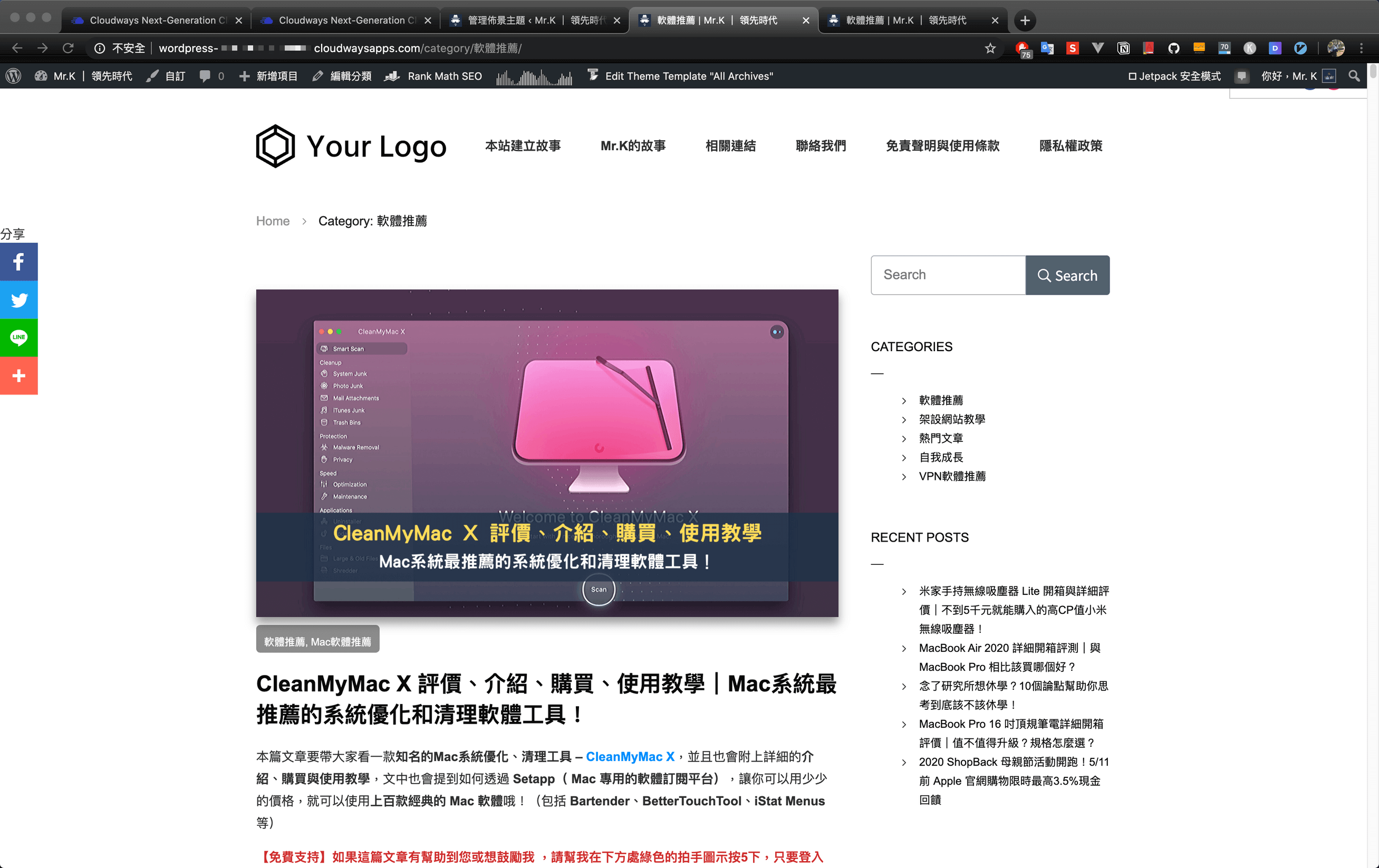Click the Search submit button
The height and width of the screenshot is (868, 1379).
(1067, 275)
